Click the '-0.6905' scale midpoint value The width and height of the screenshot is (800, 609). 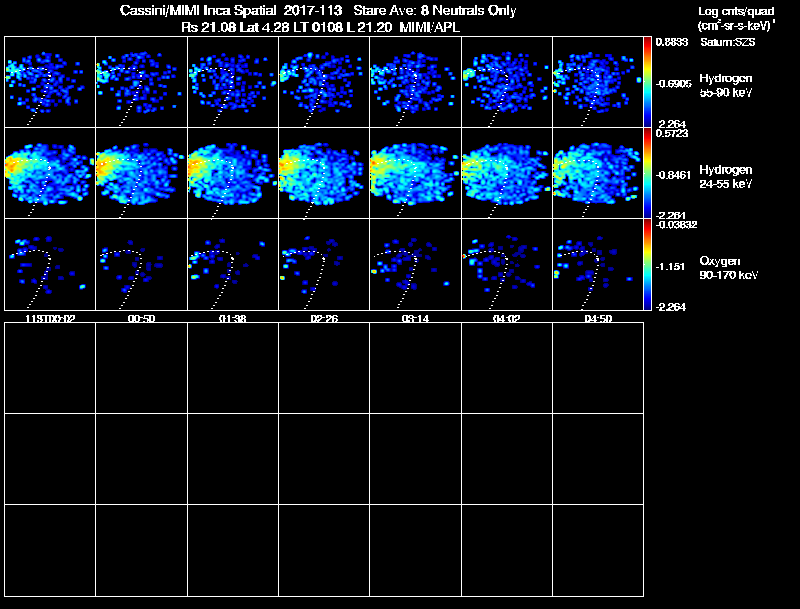tap(673, 84)
